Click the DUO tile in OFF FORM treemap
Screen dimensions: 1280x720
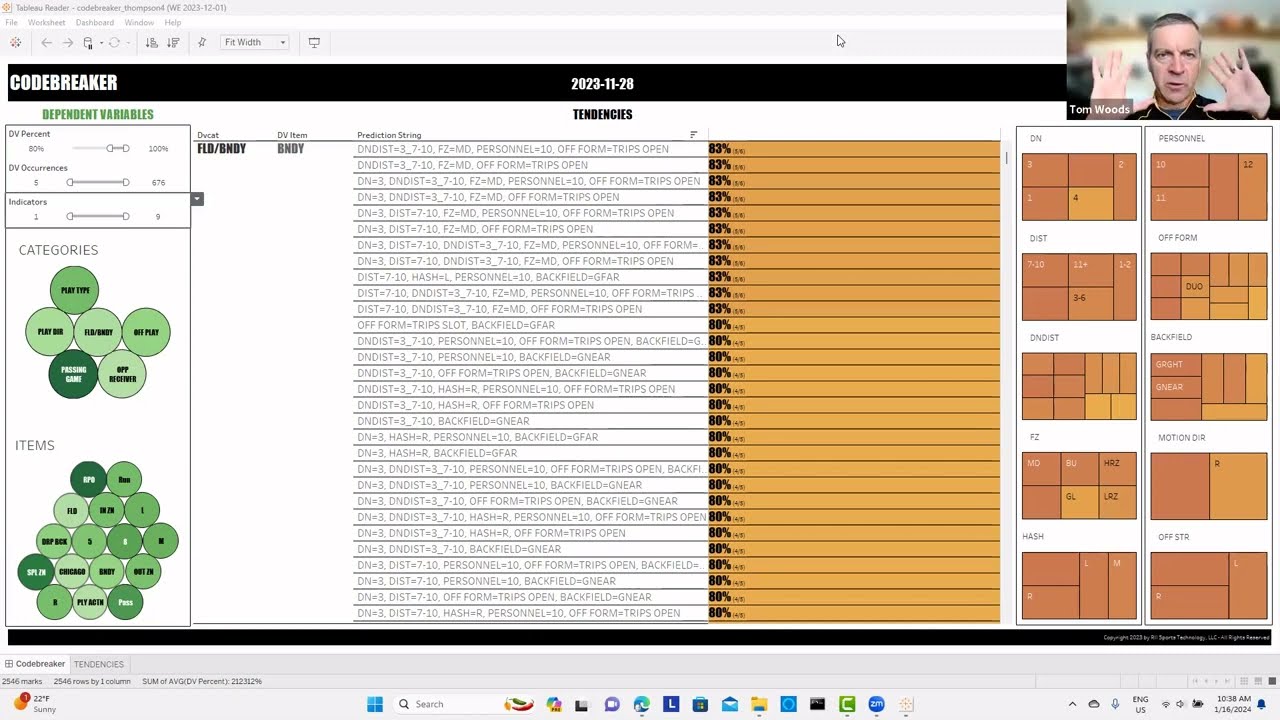tap(1194, 286)
